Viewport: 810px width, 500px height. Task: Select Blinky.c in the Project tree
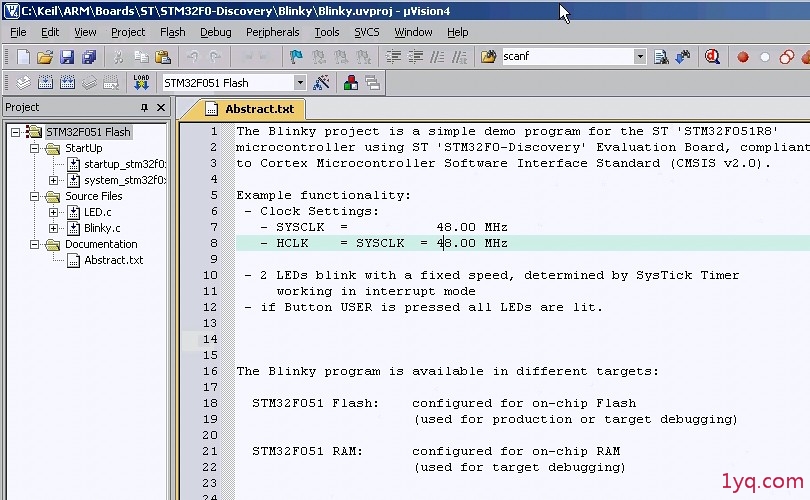[102, 228]
